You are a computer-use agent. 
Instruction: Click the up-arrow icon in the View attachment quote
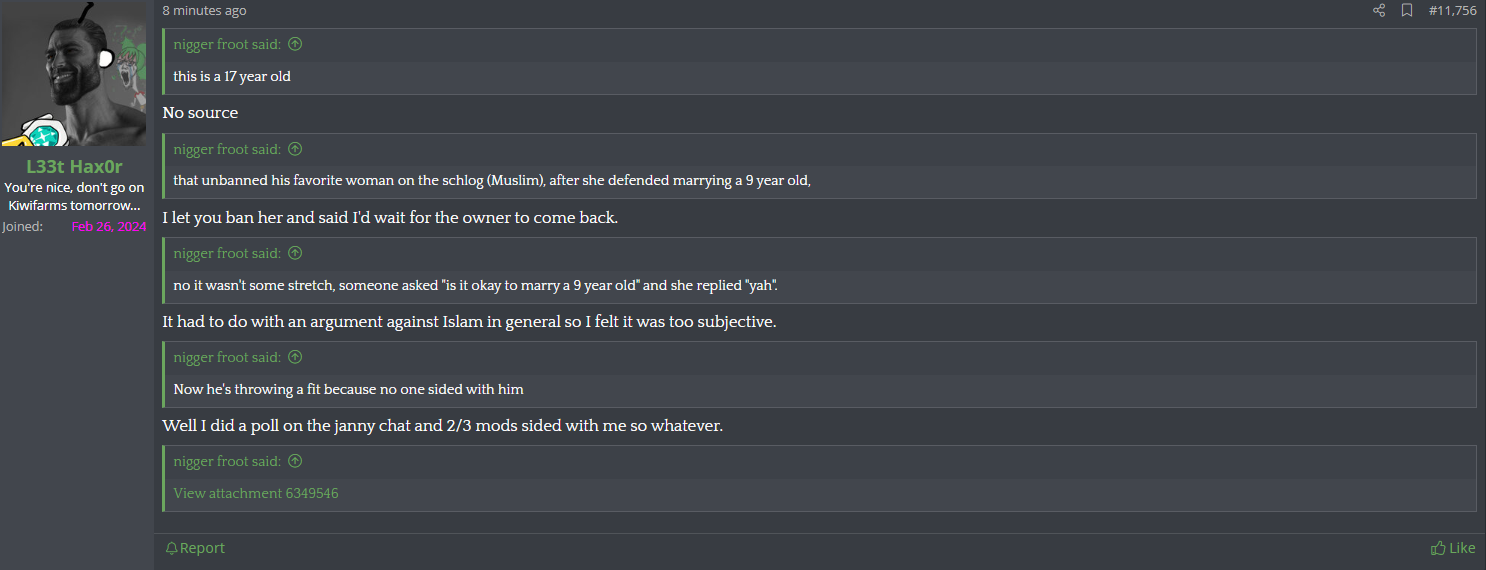pos(295,461)
